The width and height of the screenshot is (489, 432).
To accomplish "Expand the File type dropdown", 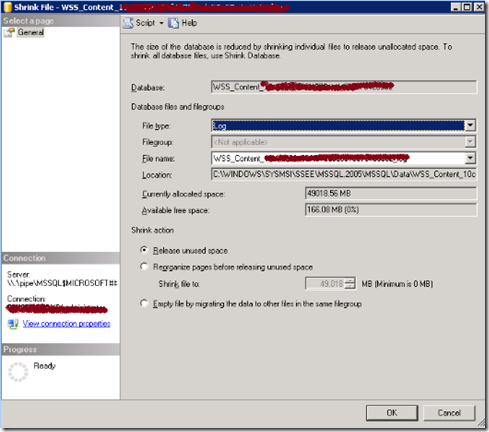I will pyautogui.click(x=470, y=125).
